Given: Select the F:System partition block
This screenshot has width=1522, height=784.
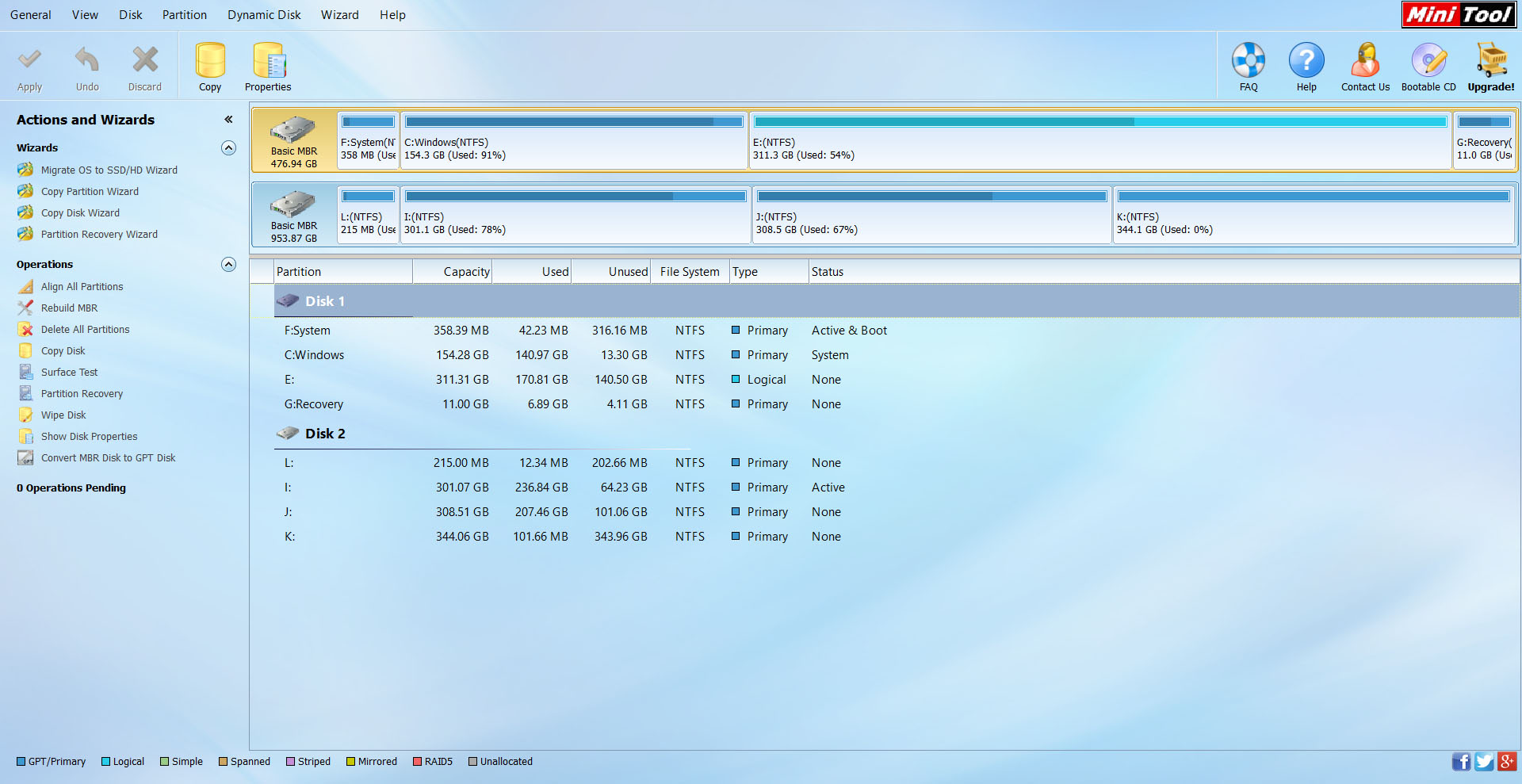Looking at the screenshot, I should pyautogui.click(x=368, y=140).
